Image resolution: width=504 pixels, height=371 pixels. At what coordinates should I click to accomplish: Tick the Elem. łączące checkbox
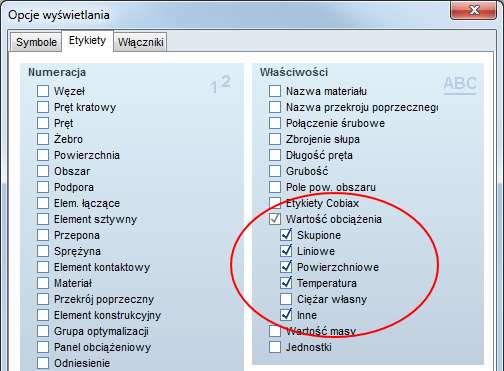[x=43, y=203]
